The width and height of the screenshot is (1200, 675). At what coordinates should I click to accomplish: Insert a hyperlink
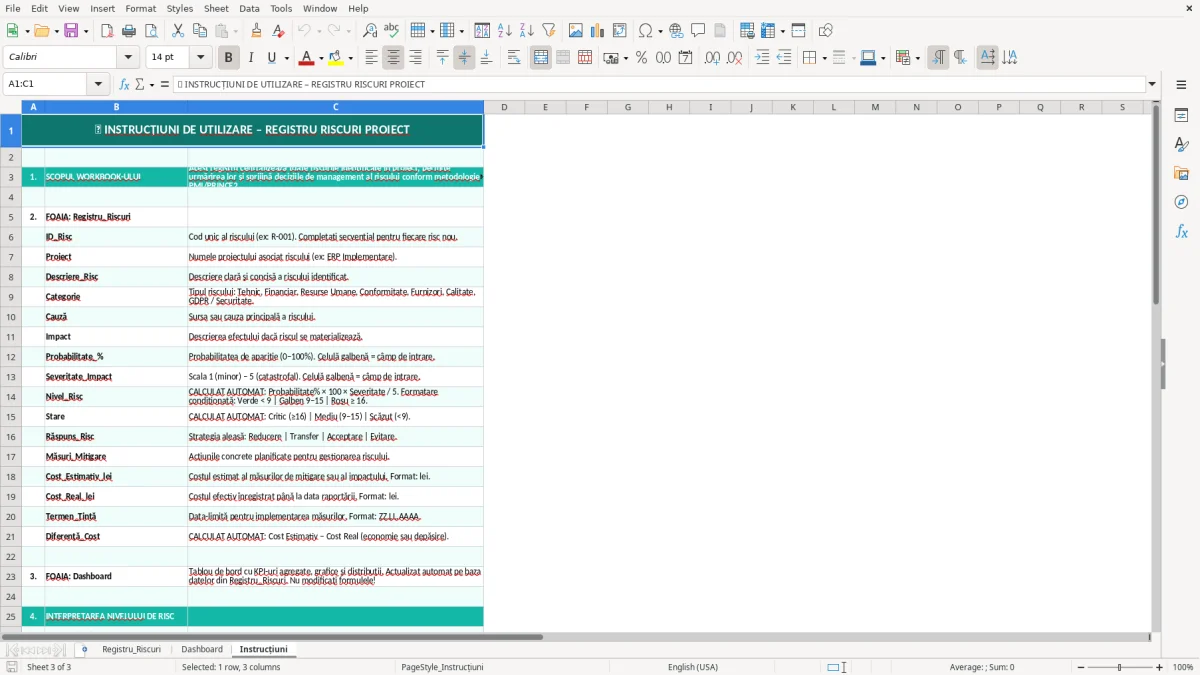tap(676, 31)
